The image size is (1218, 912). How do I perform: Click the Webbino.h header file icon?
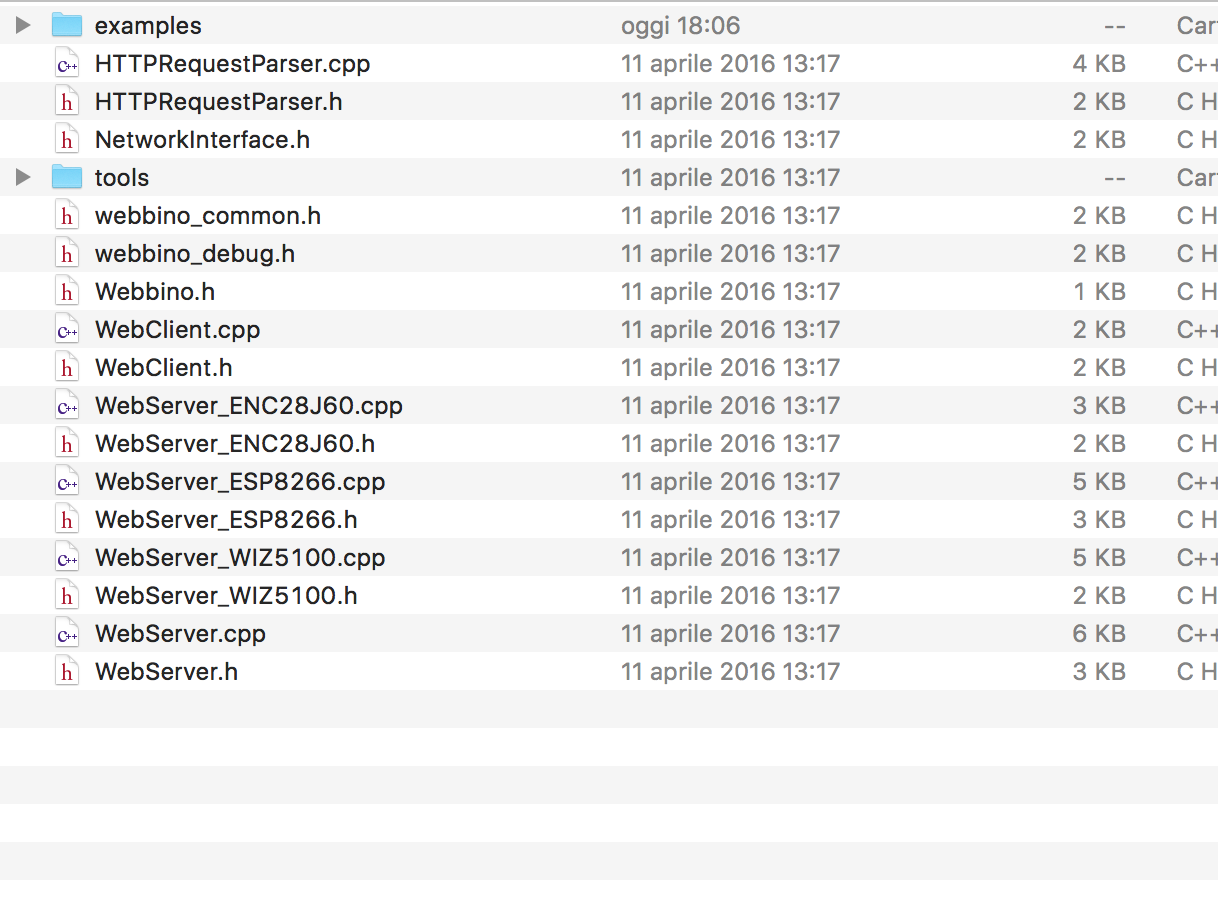(x=67, y=292)
